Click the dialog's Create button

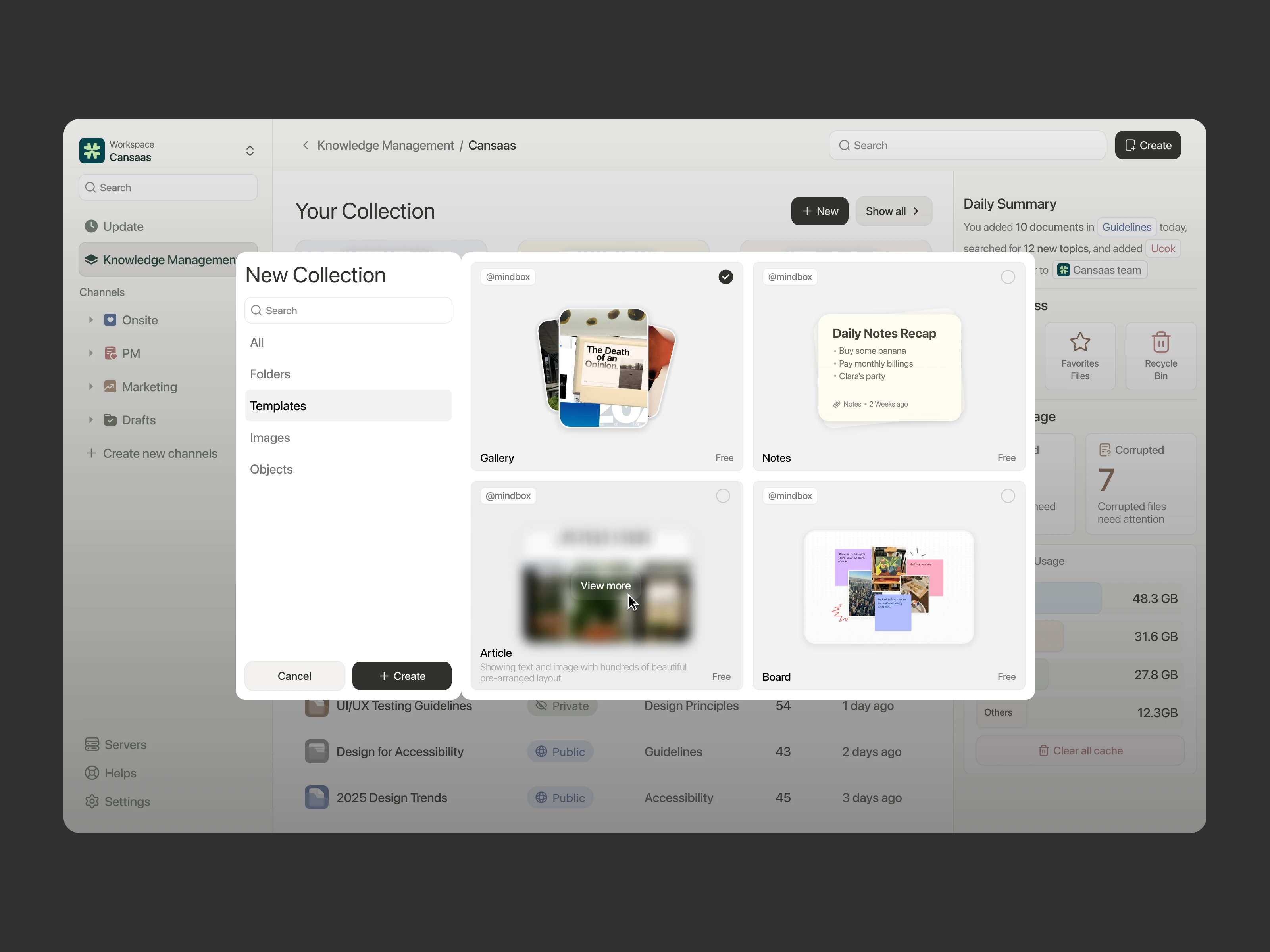pyautogui.click(x=402, y=676)
